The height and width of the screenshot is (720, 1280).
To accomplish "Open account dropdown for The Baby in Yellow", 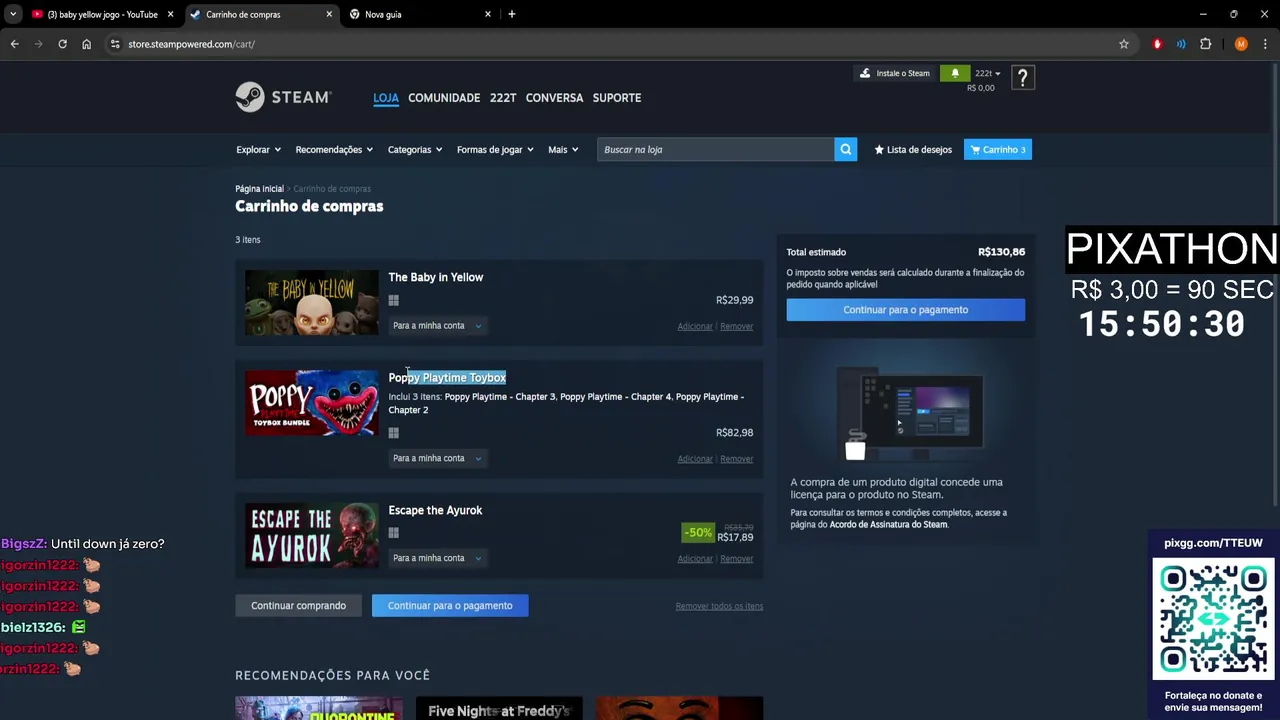I will (437, 325).
